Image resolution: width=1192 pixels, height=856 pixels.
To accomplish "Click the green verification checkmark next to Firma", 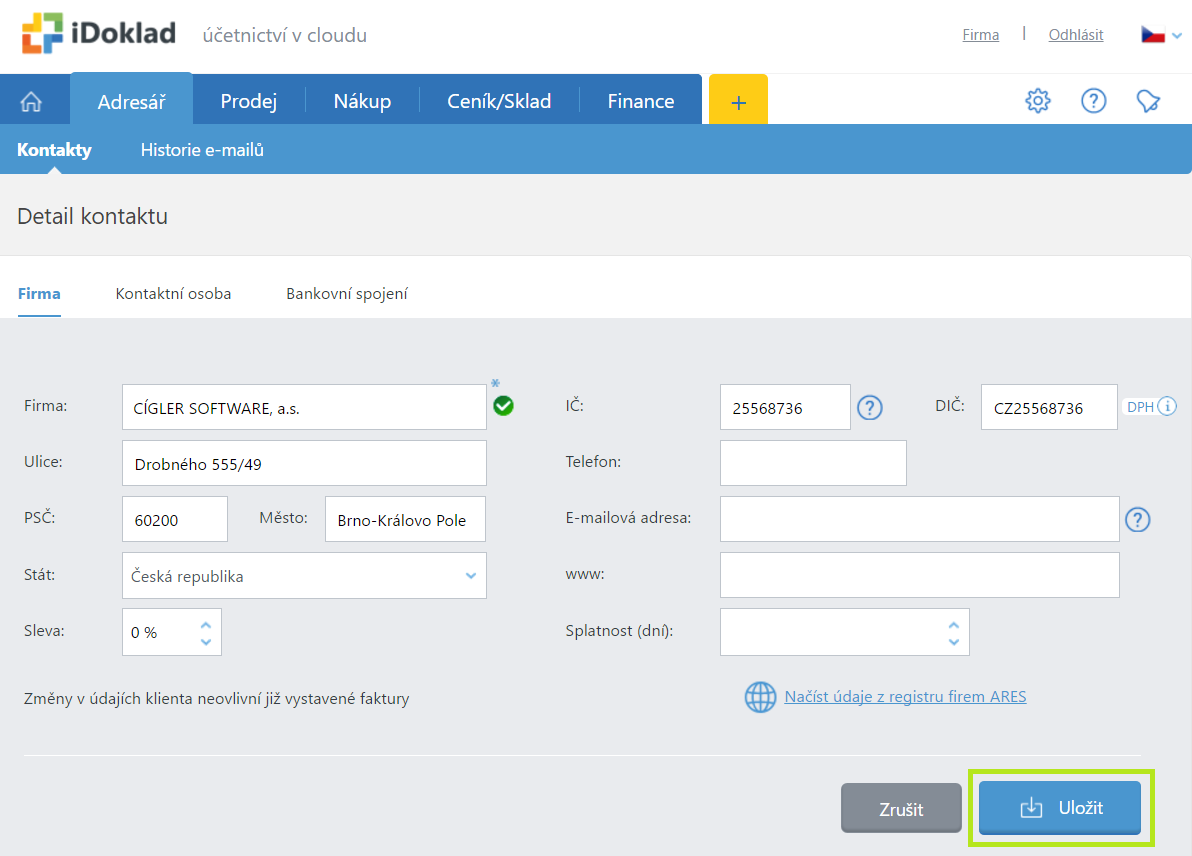I will pos(503,406).
